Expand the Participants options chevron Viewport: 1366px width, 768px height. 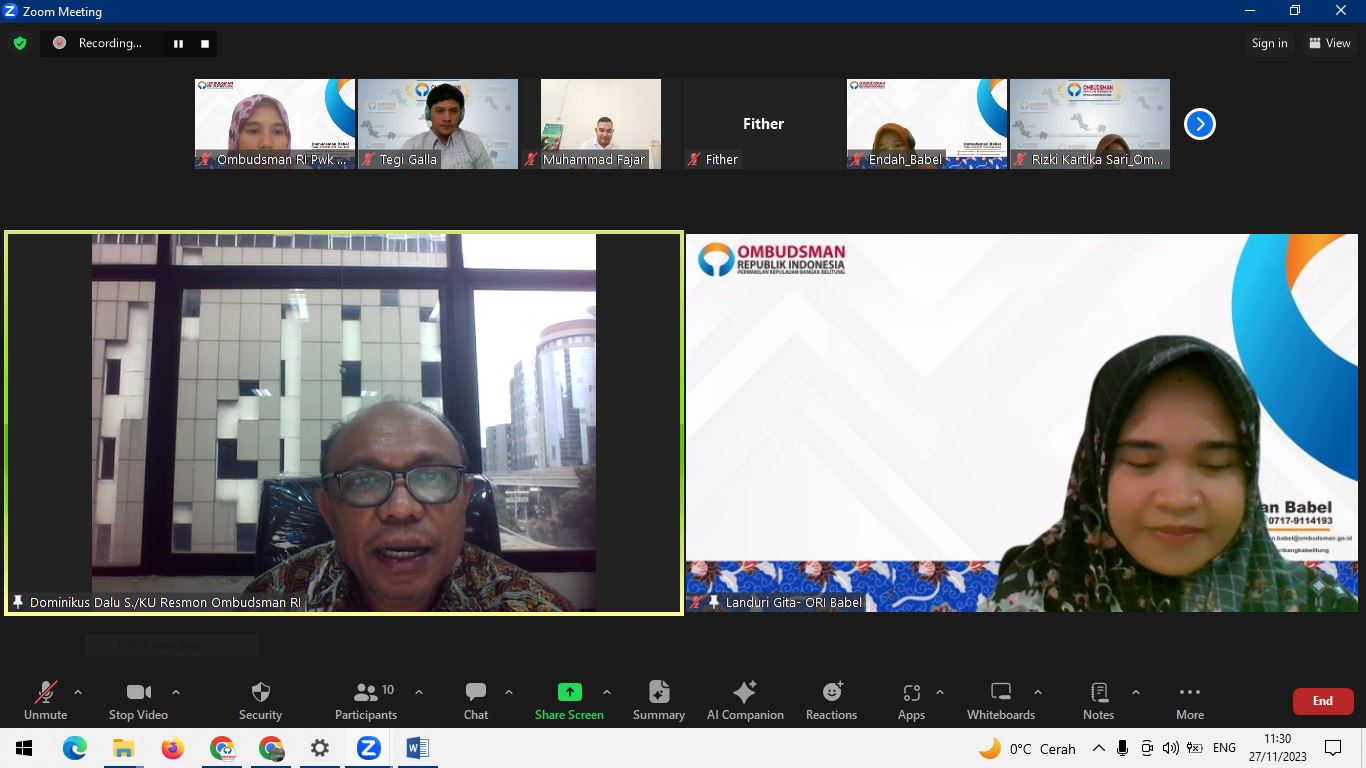418,692
